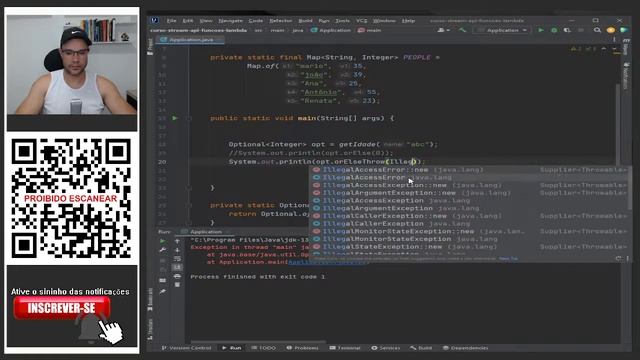Viewport: 640px width, 360px height.
Task: Open the Refactor menu
Action: click(x=280, y=20)
